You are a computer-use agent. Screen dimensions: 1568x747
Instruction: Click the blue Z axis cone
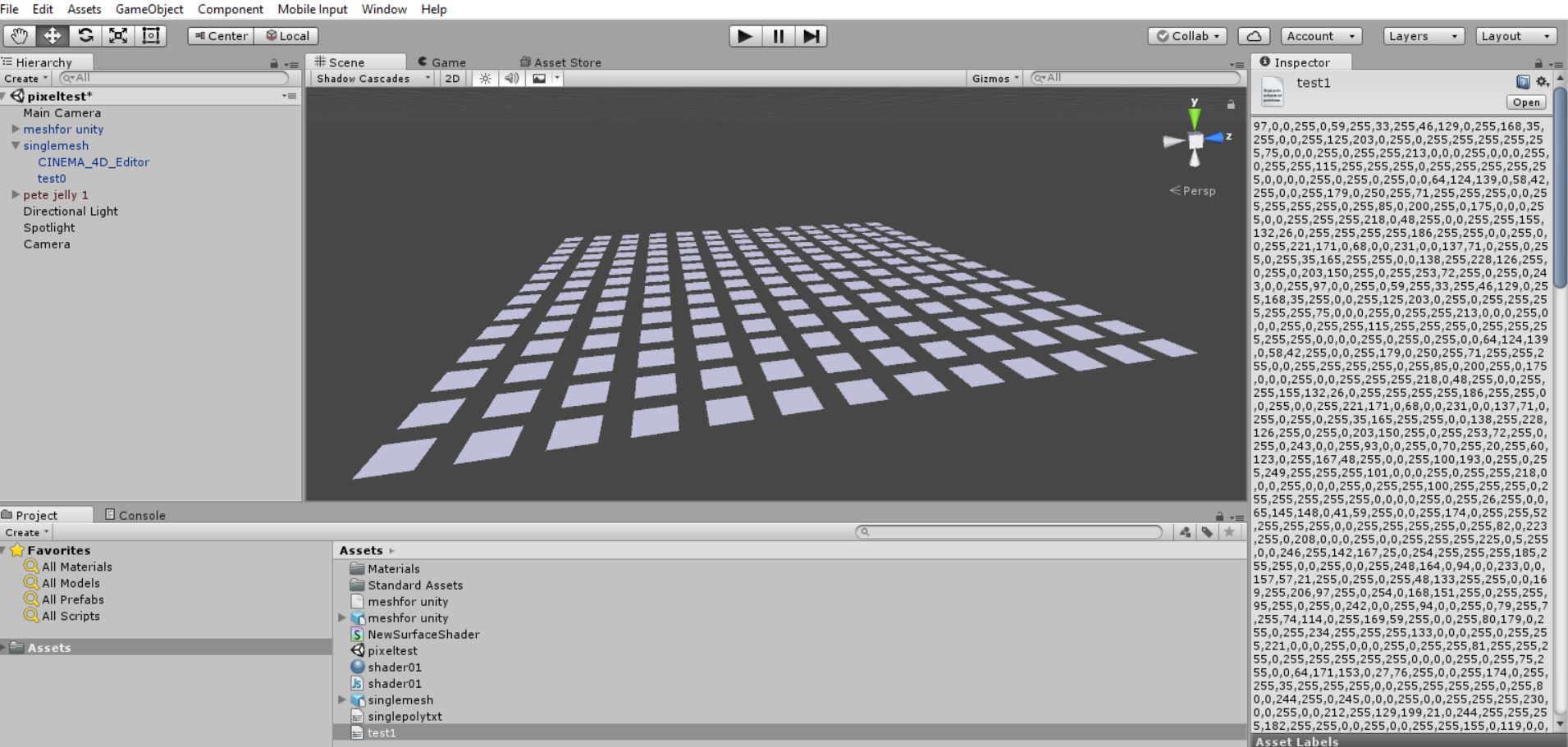click(1215, 137)
